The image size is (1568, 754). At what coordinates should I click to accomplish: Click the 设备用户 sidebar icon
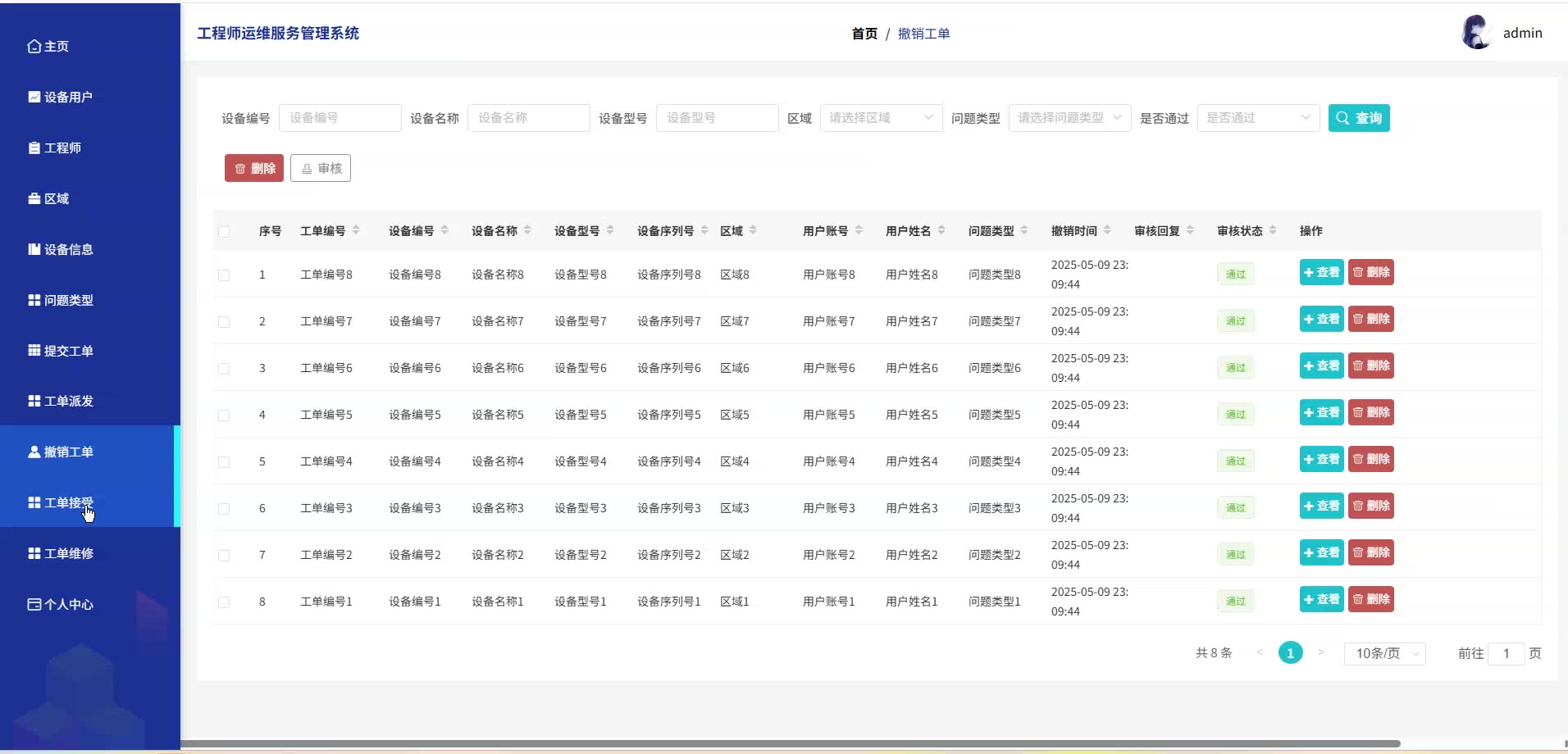[34, 97]
